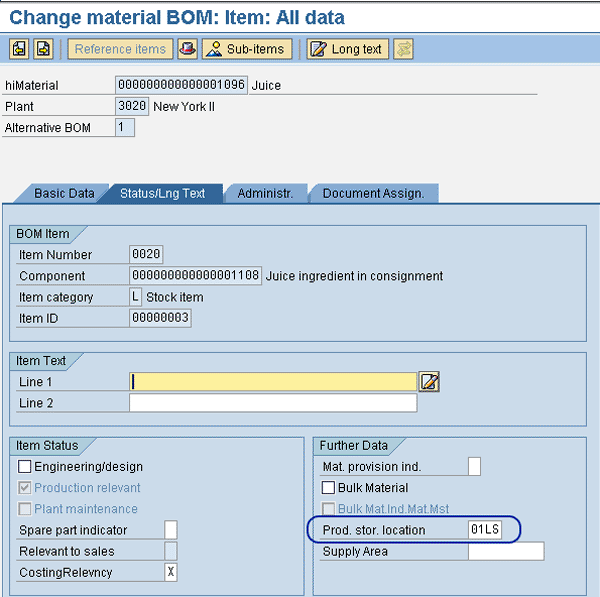Open the Long text editor from toolbar

coord(347,49)
